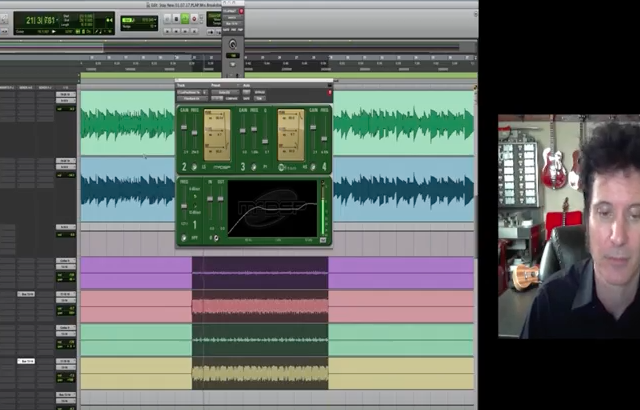Toggle the Band 4 enable button
Screen dimensions: 640x410
[x=313, y=167]
